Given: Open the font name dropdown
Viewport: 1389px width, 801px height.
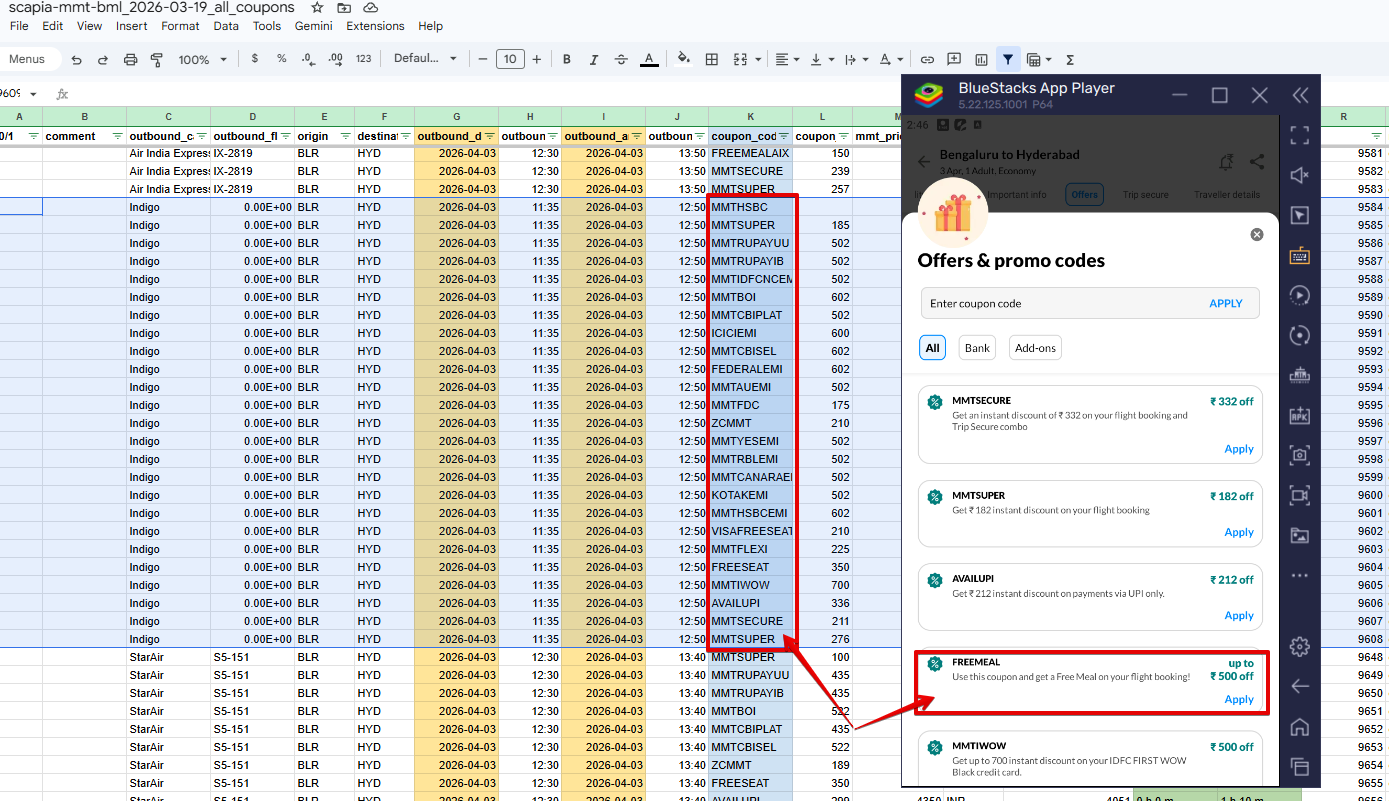Looking at the screenshot, I should pyautogui.click(x=425, y=59).
